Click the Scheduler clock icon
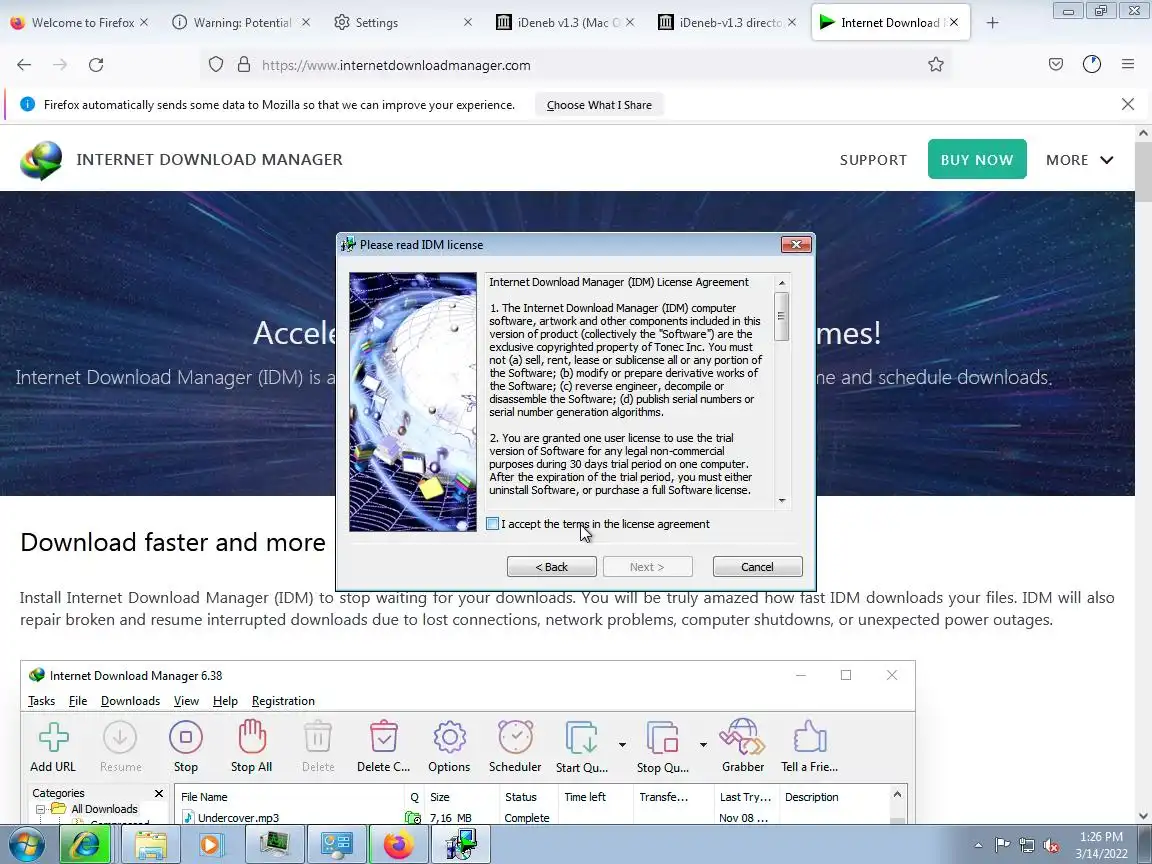The image size is (1152, 864). (x=516, y=736)
